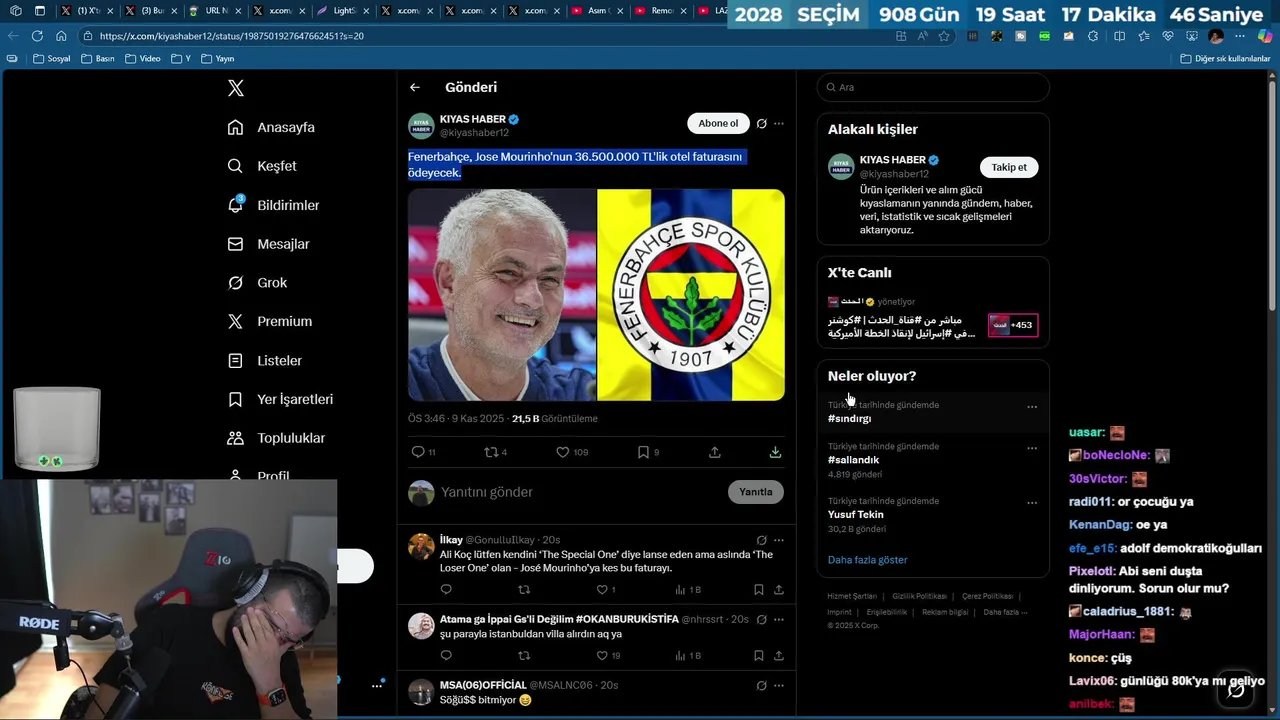Open Mesajlar in the sidebar
The height and width of the screenshot is (720, 1280).
click(x=268, y=244)
